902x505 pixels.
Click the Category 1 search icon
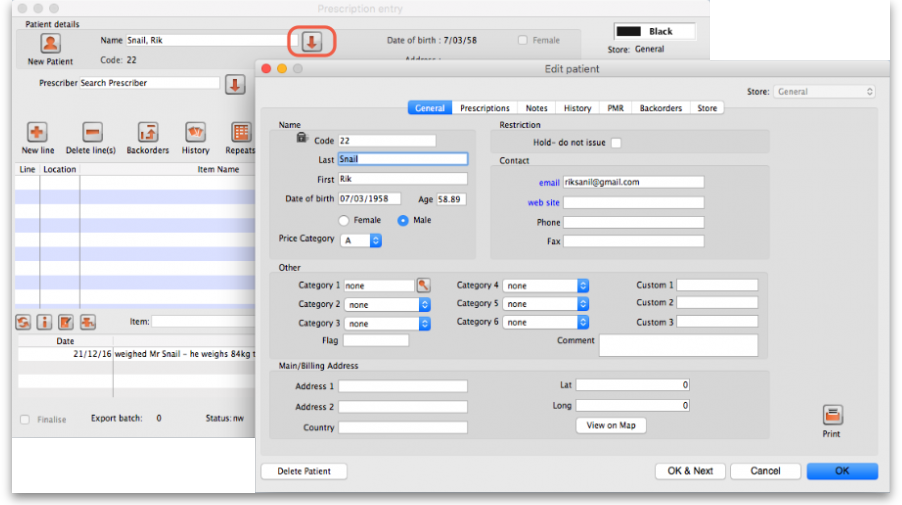pyautogui.click(x=424, y=286)
